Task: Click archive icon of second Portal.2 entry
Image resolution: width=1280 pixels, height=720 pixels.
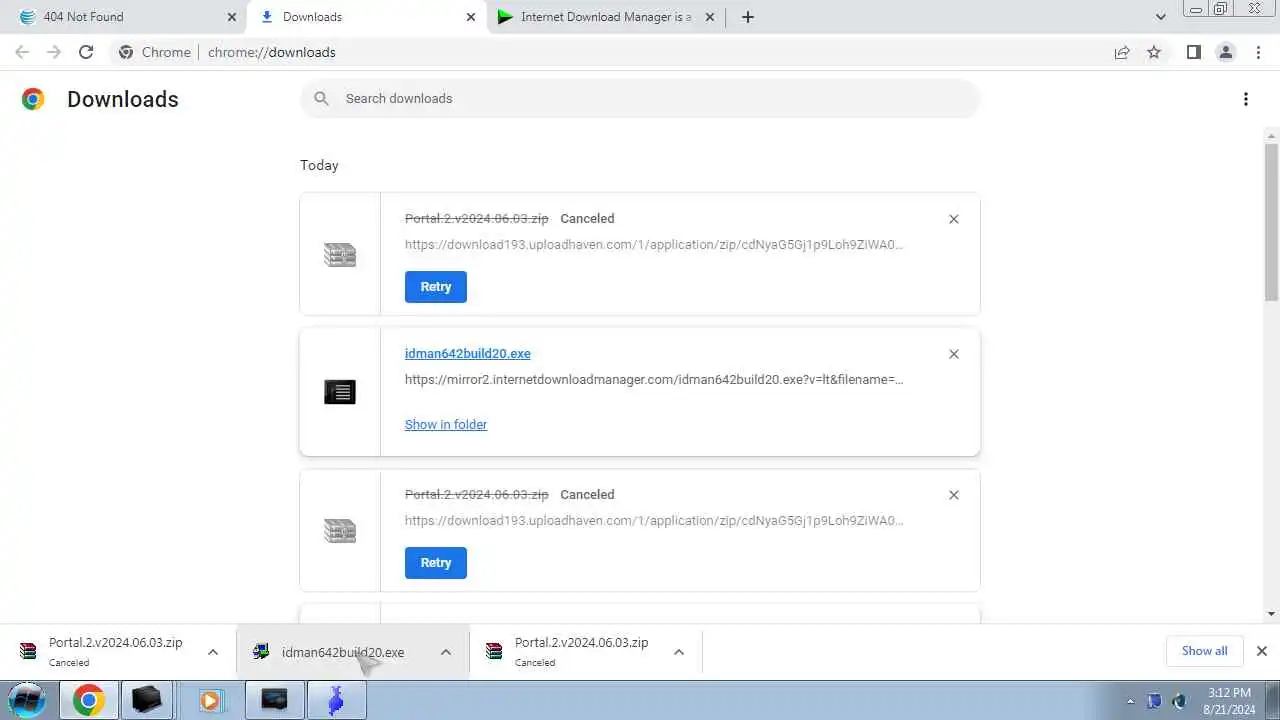Action: [x=340, y=530]
